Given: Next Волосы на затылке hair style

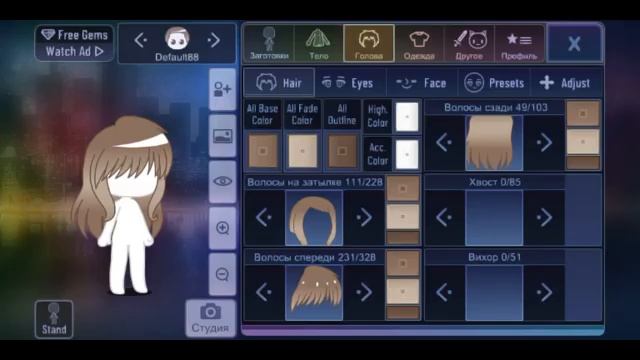Looking at the screenshot, I should 364,218.
